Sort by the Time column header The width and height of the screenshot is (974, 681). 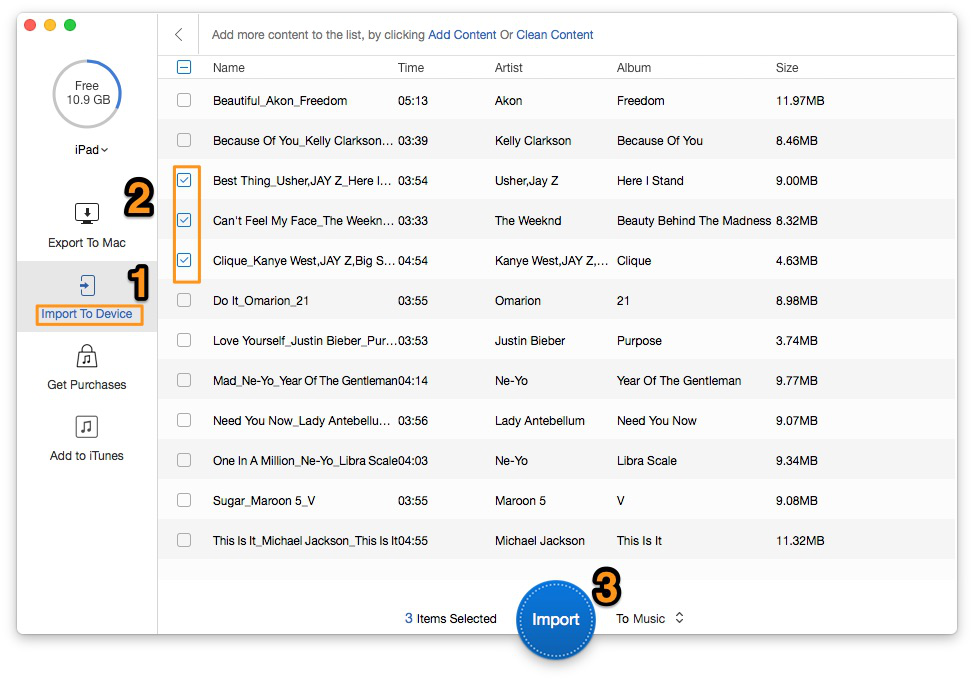coord(411,68)
